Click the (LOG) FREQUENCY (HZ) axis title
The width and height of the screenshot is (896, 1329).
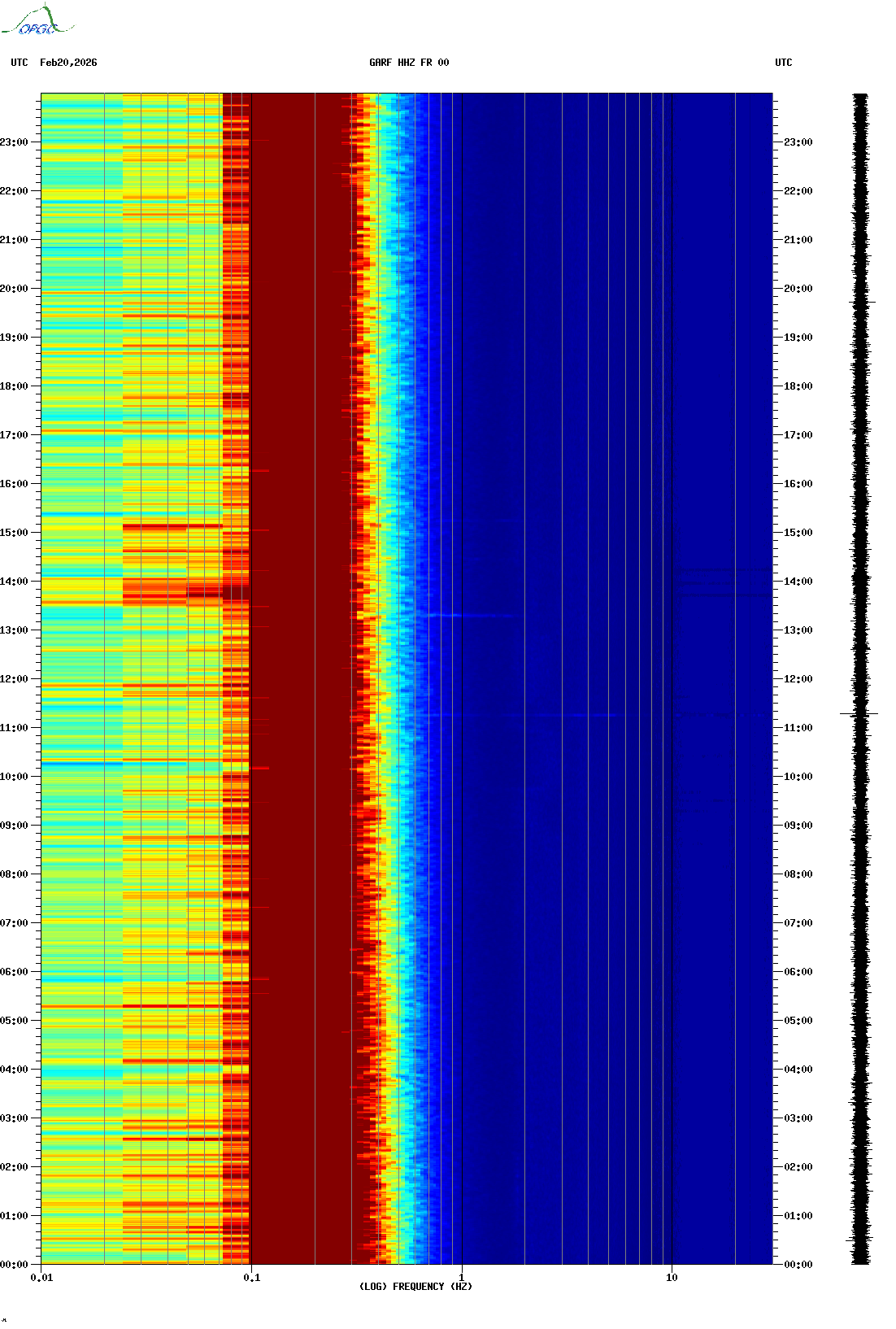(415, 1287)
